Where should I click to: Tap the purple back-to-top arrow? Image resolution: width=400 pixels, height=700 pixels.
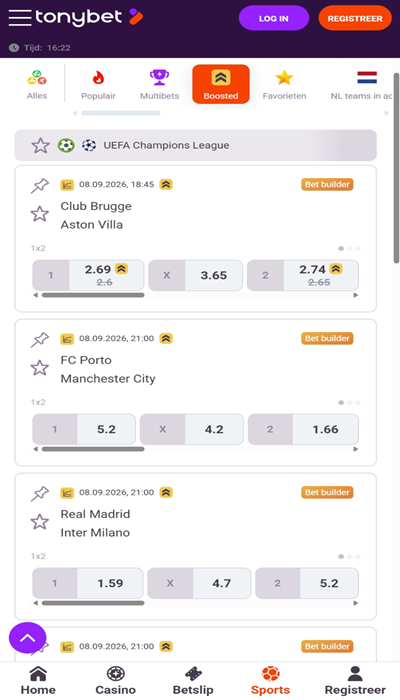coord(28,638)
